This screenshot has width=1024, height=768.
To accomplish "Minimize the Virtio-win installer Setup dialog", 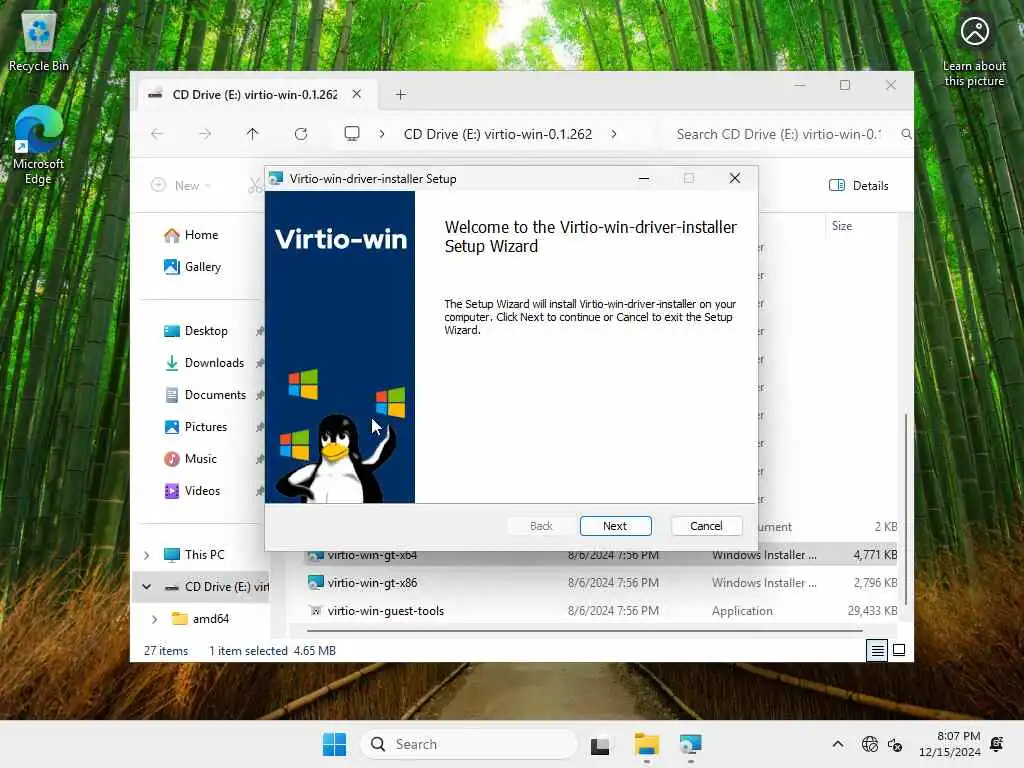I will point(644,178).
